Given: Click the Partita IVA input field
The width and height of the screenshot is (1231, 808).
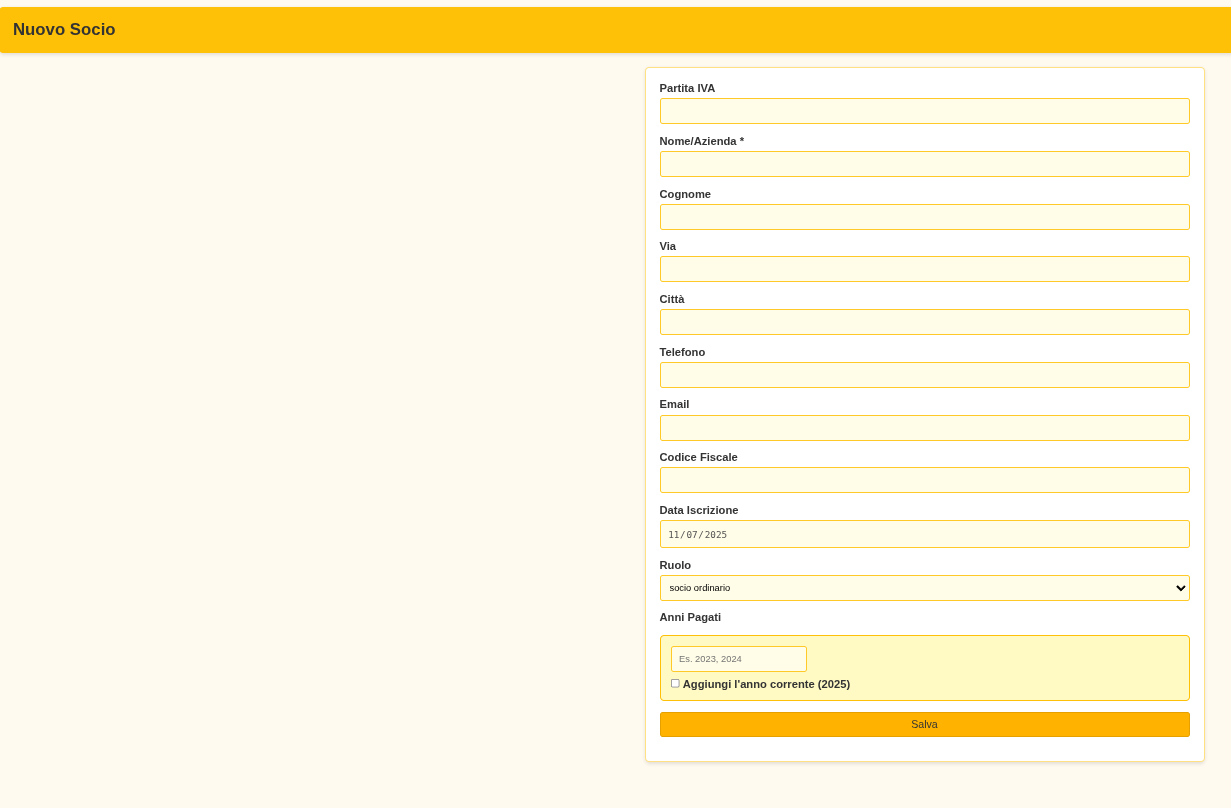Looking at the screenshot, I should [924, 111].
